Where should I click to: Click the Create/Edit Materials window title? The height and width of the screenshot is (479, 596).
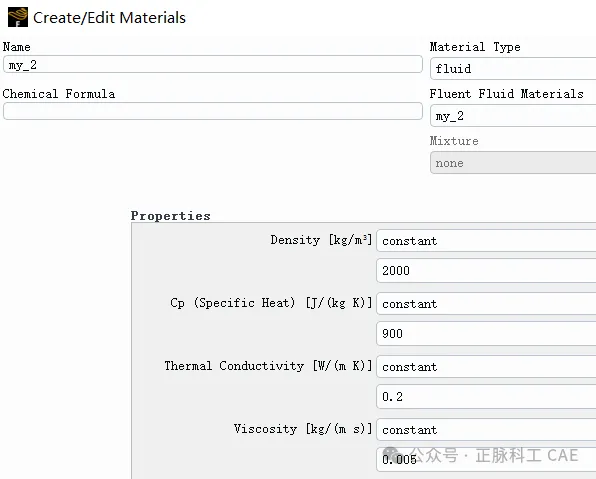[109, 18]
